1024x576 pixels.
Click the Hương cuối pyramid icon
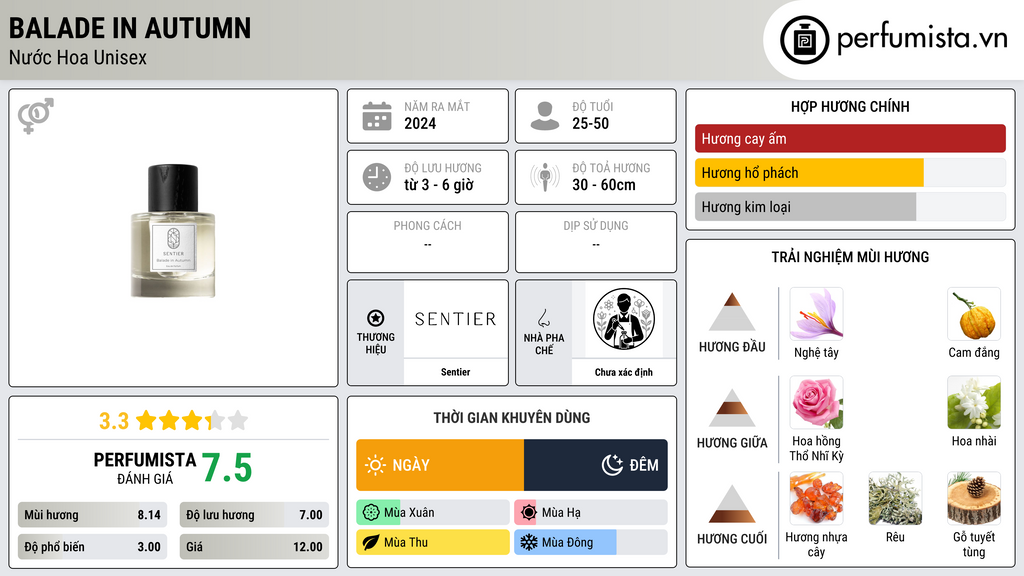click(732, 504)
